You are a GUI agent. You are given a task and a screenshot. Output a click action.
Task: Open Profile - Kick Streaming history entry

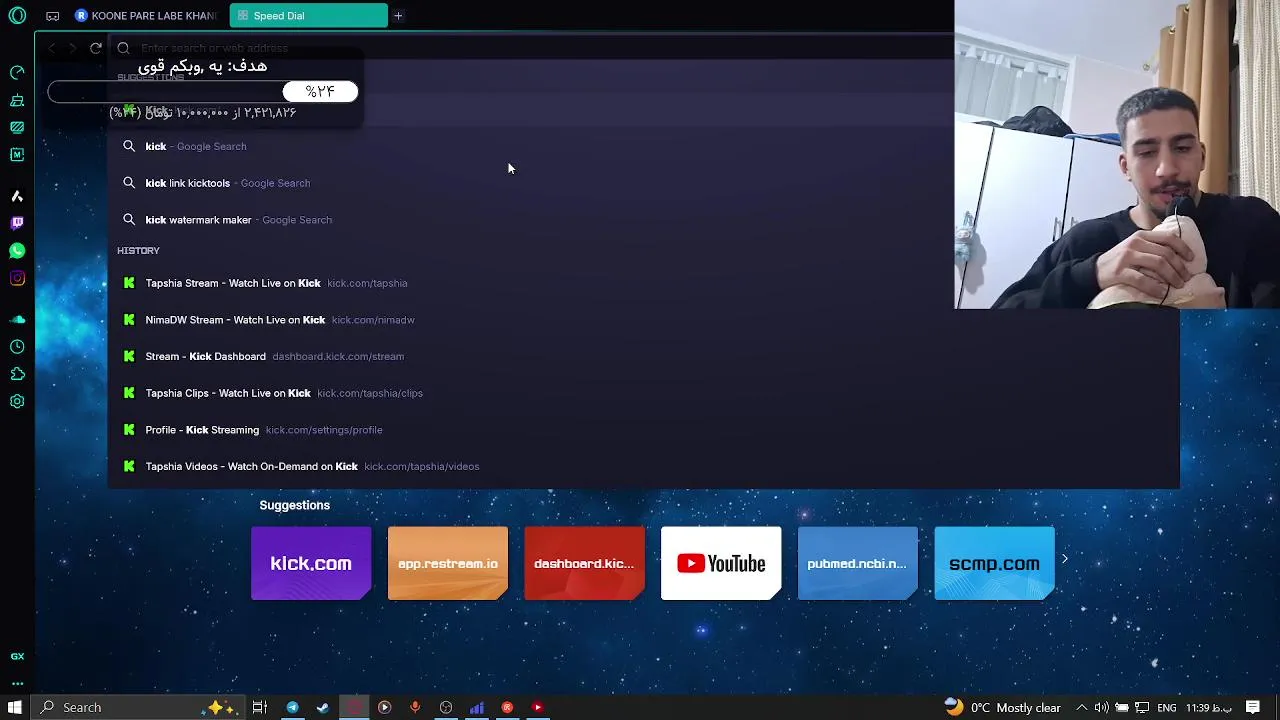pos(643,430)
